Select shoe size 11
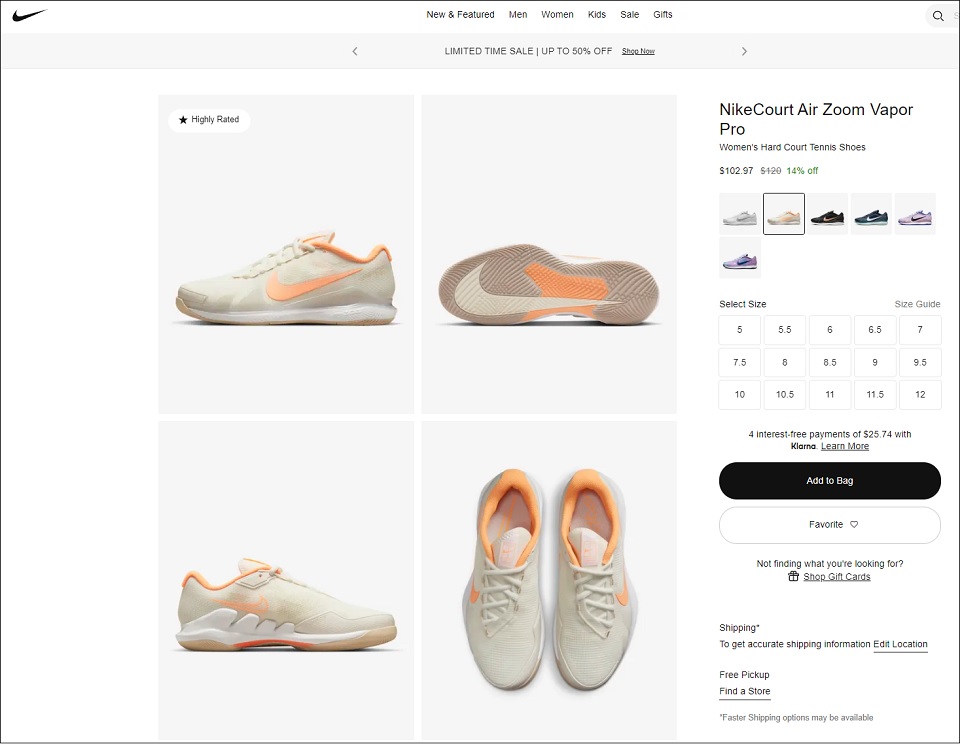Viewport: 960px width, 744px height. [x=830, y=395]
